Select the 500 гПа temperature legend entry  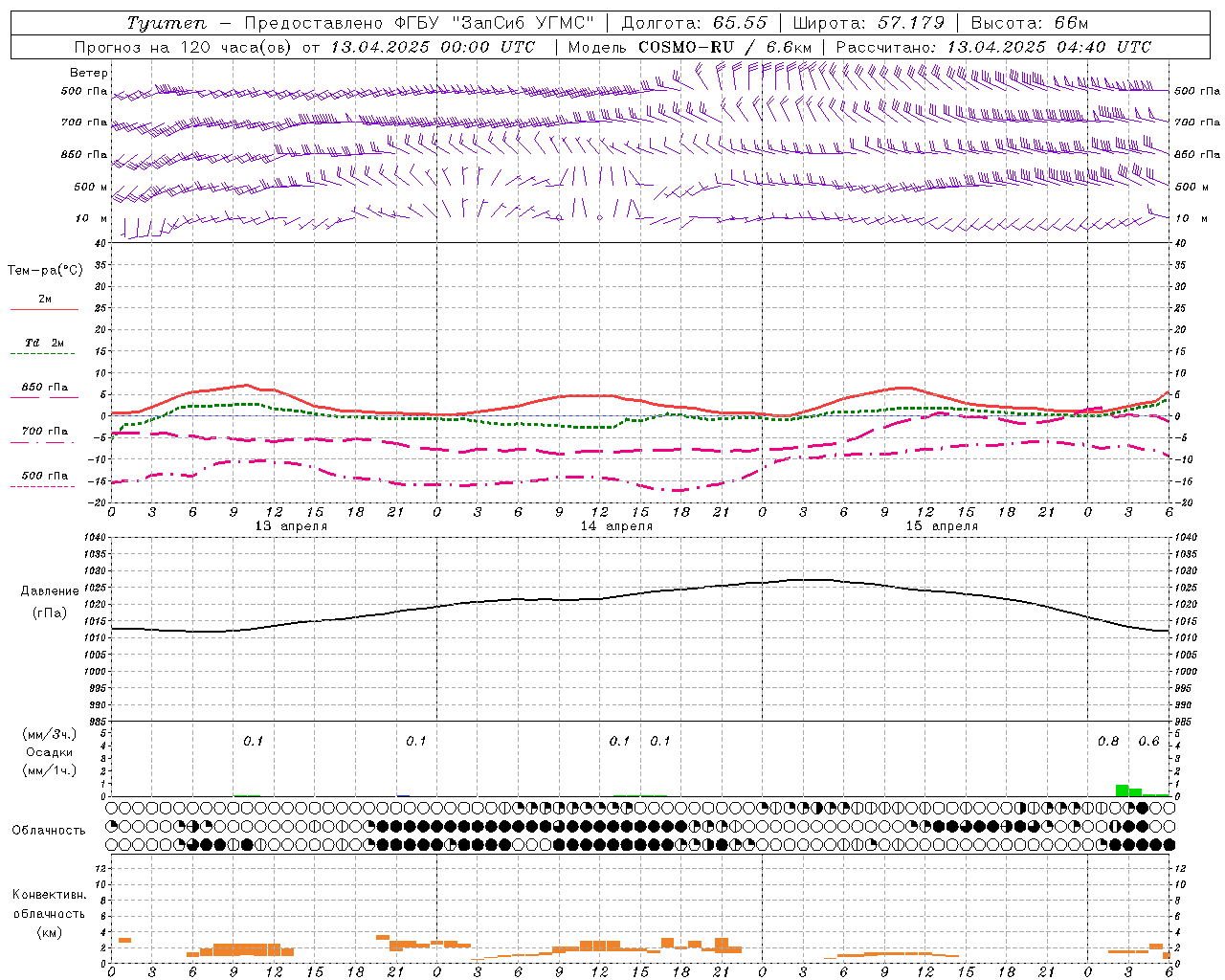(44, 479)
